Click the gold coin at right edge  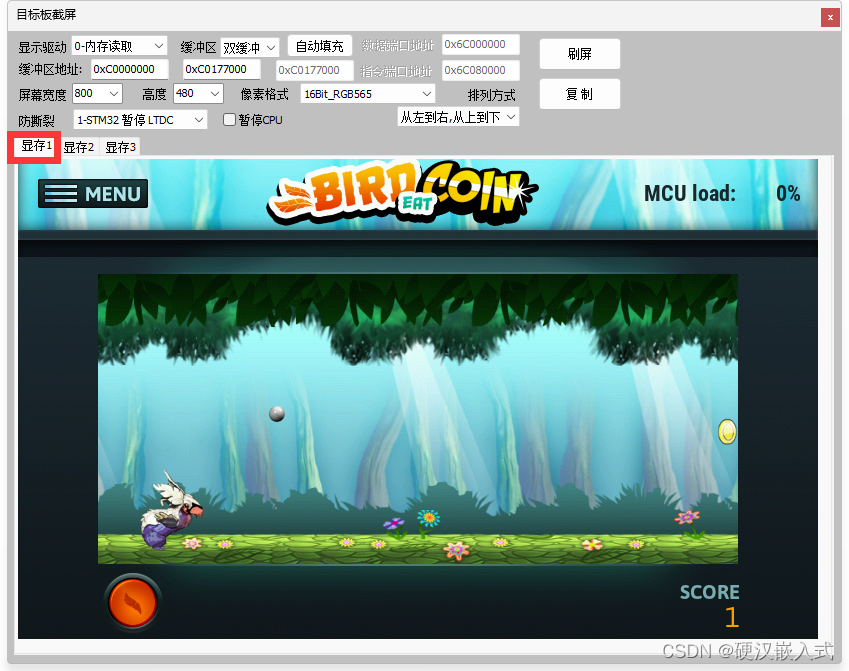pyautogui.click(x=727, y=432)
